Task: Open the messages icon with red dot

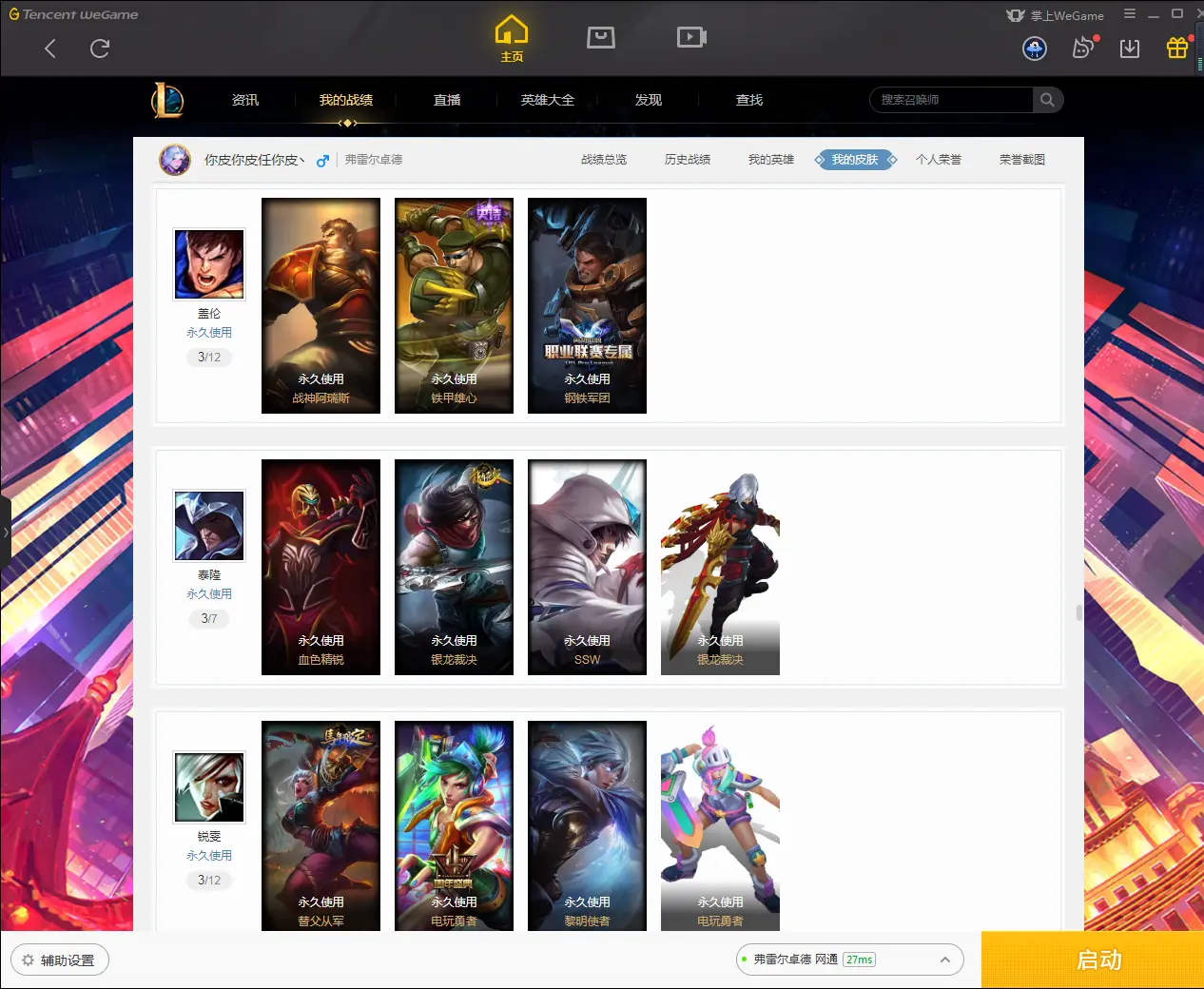Action: (1083, 48)
